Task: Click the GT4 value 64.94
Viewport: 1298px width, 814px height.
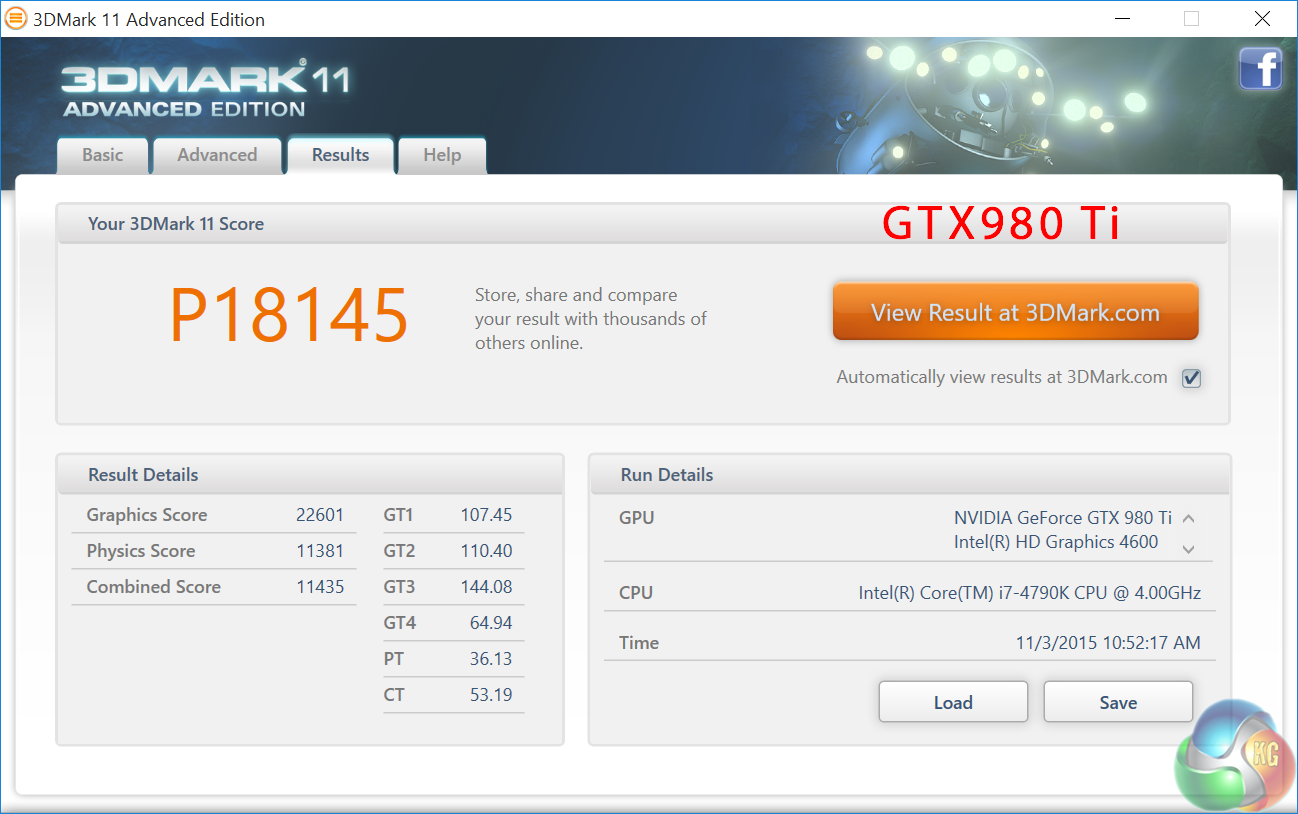Action: click(x=491, y=623)
